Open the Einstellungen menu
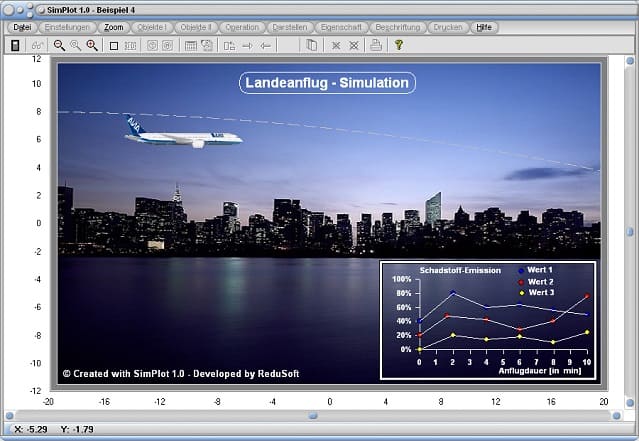Screen dimensions: 639x441 pos(67,27)
